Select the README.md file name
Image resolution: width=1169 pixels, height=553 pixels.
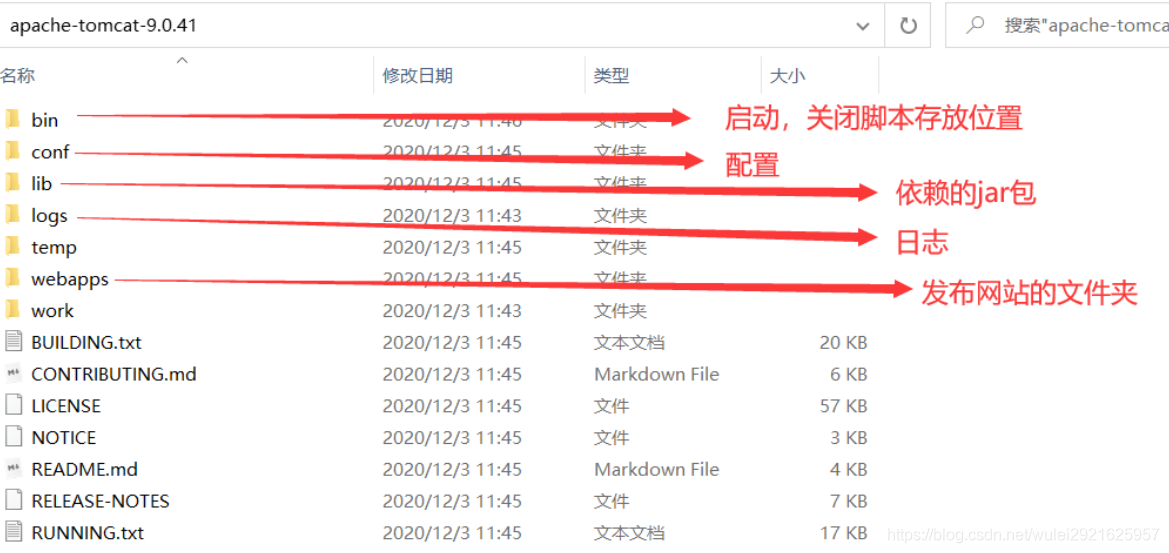click(84, 470)
